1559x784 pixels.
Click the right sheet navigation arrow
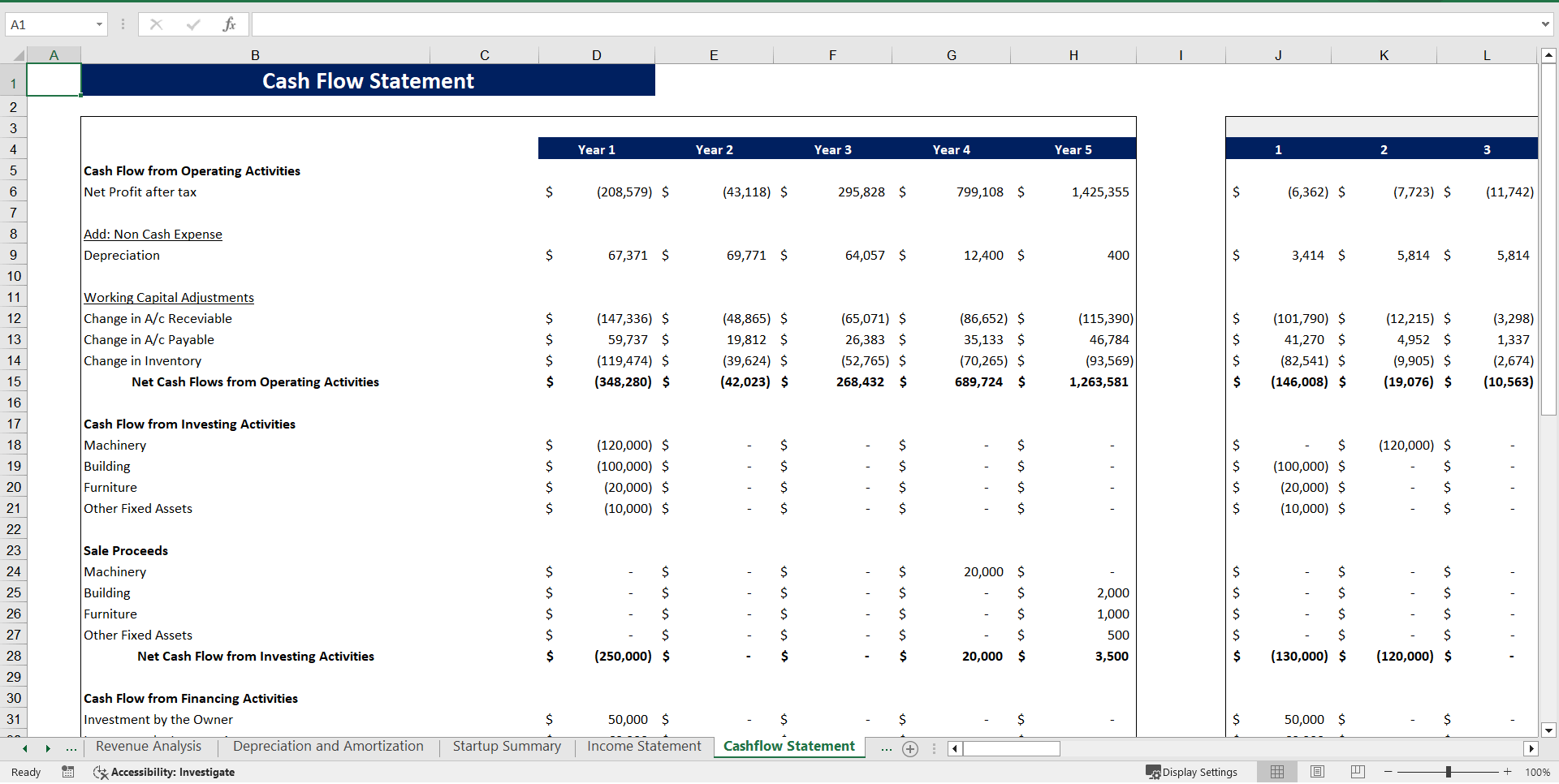tap(46, 748)
